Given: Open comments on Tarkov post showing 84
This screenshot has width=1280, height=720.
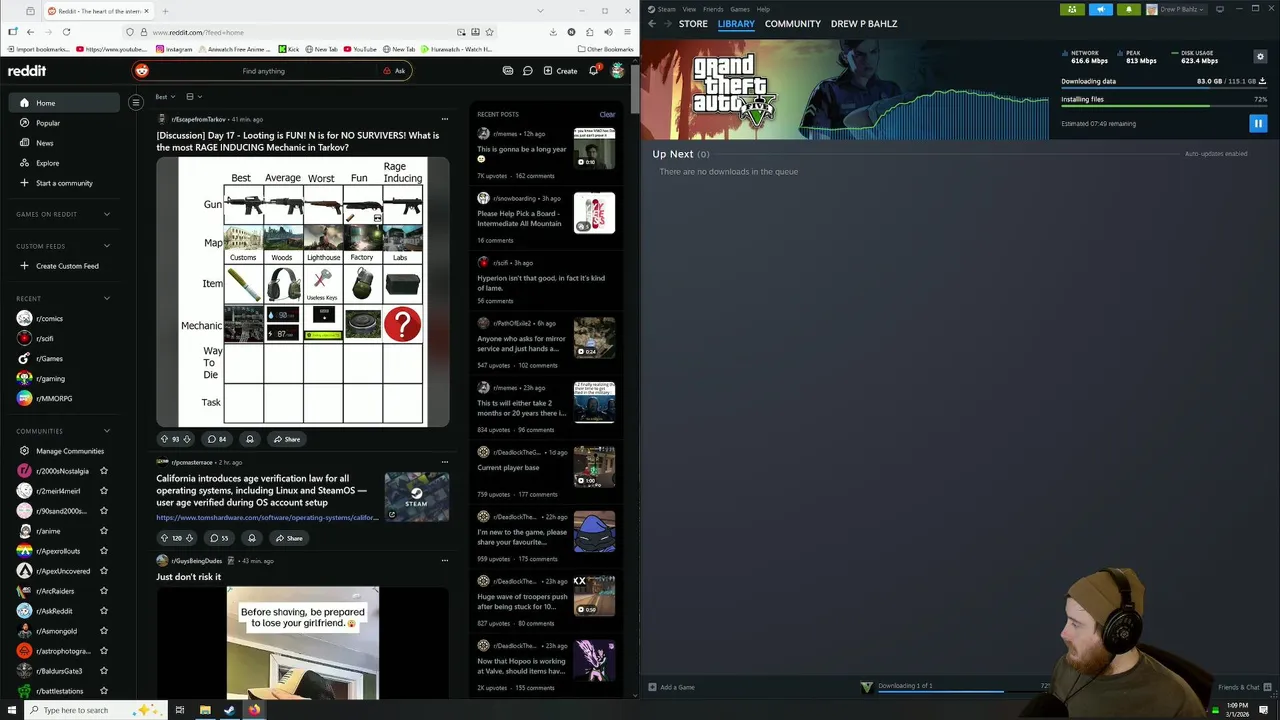Looking at the screenshot, I should pyautogui.click(x=216, y=439).
